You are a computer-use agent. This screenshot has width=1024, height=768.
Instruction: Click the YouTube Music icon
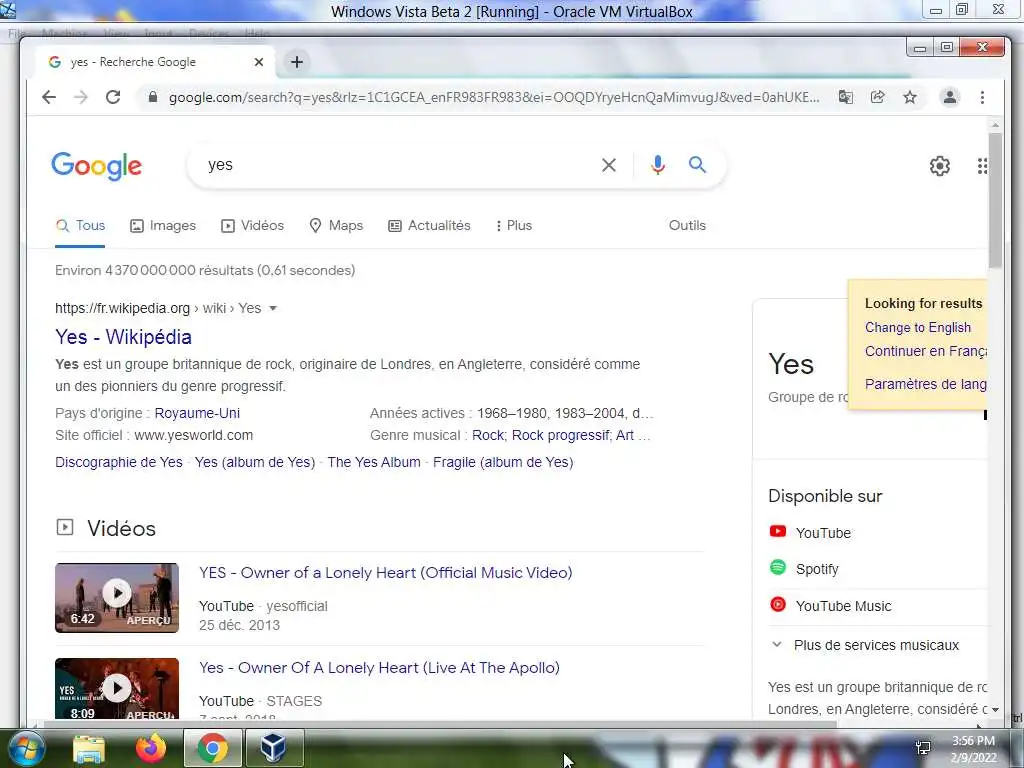click(778, 604)
